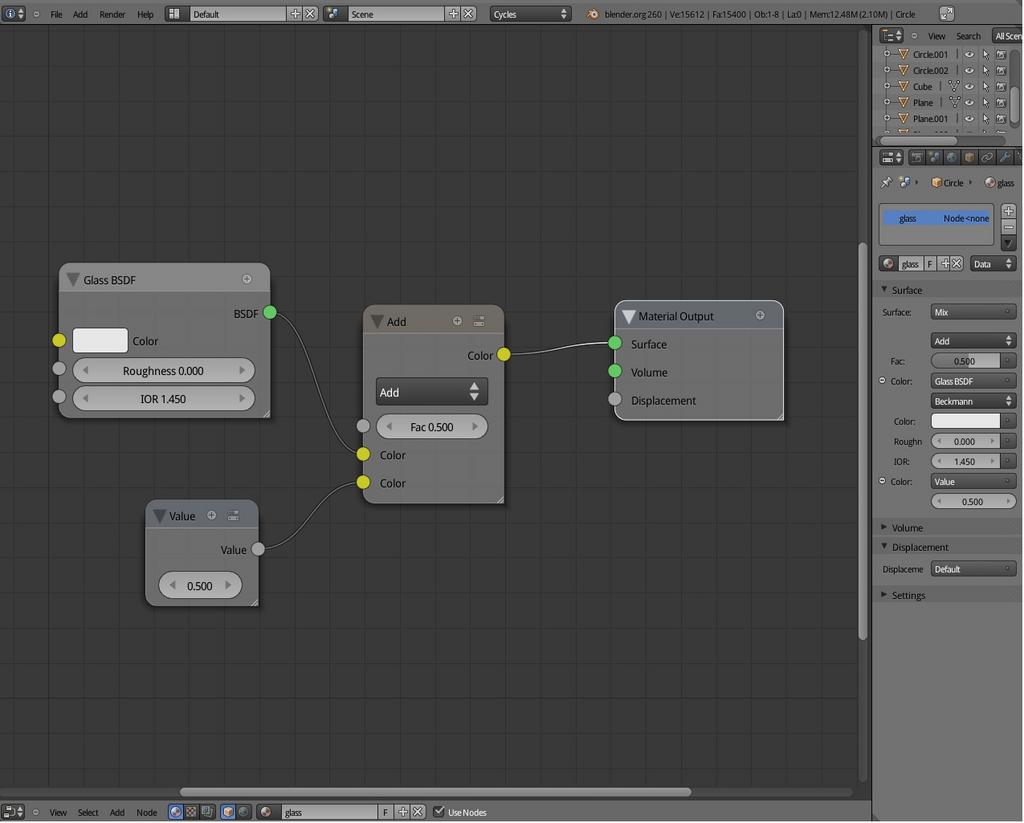1024x823 pixels.
Task: Toggle visibility of Circle.002 in the outliner
Action: coord(969,71)
